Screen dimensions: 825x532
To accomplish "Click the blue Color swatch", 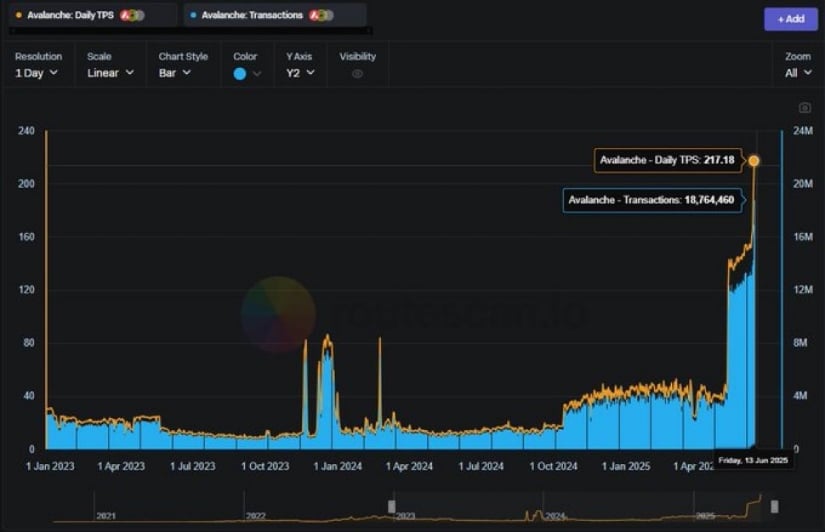I will [x=240, y=74].
